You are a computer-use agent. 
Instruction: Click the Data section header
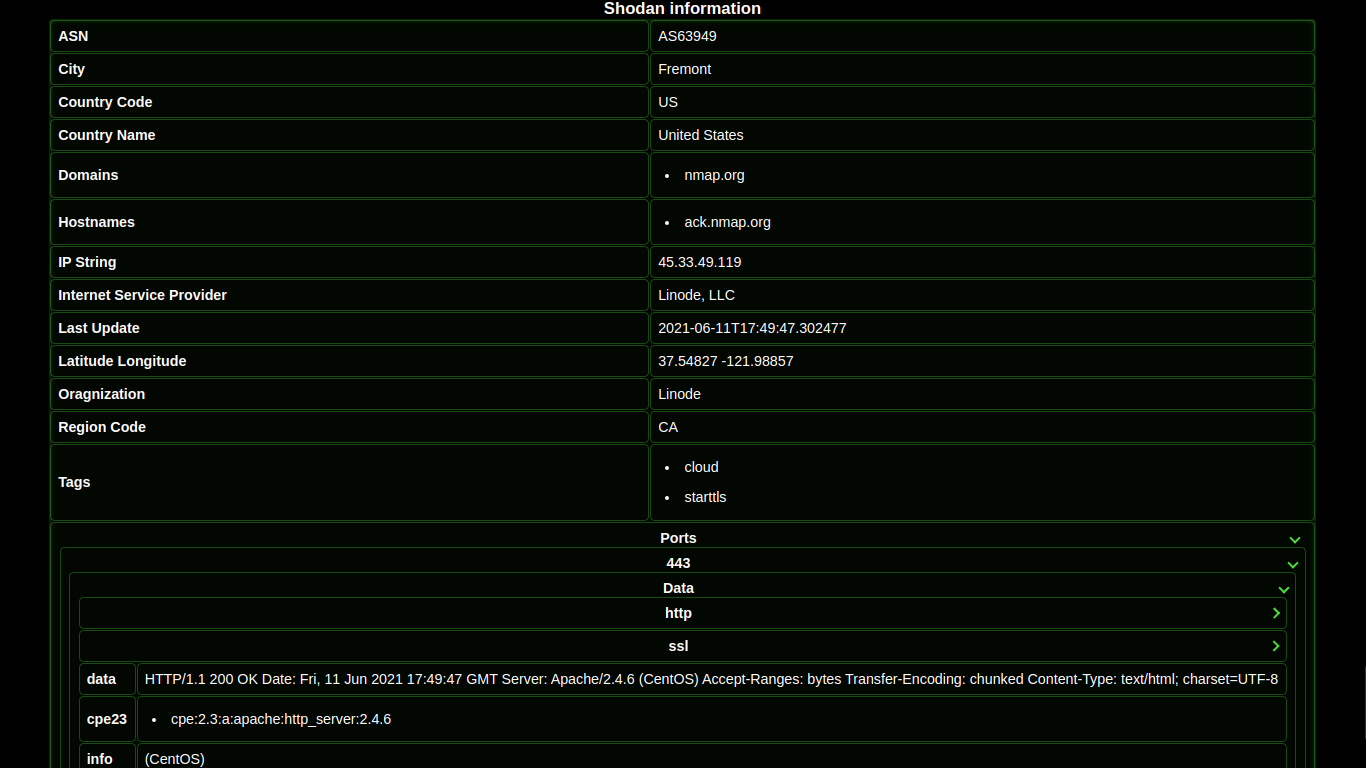coord(678,588)
